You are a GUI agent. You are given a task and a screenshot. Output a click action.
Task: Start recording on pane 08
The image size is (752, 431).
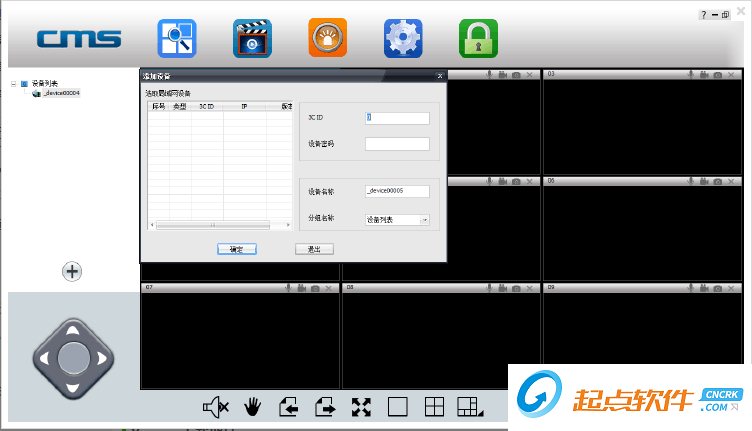(x=503, y=288)
